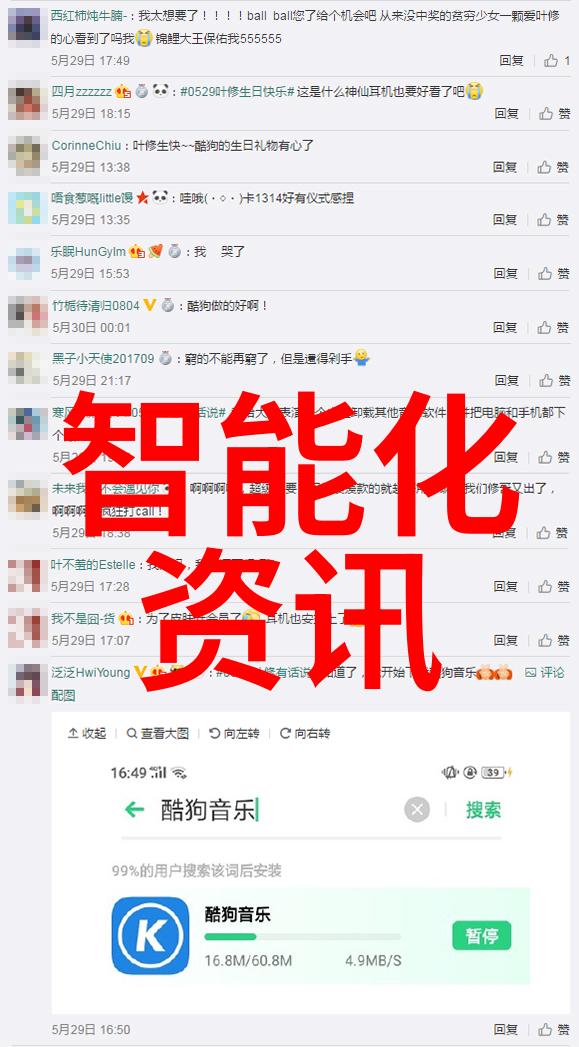Like 竹栀待清归0804's comment
579x1047 pixels.
coord(554,327)
